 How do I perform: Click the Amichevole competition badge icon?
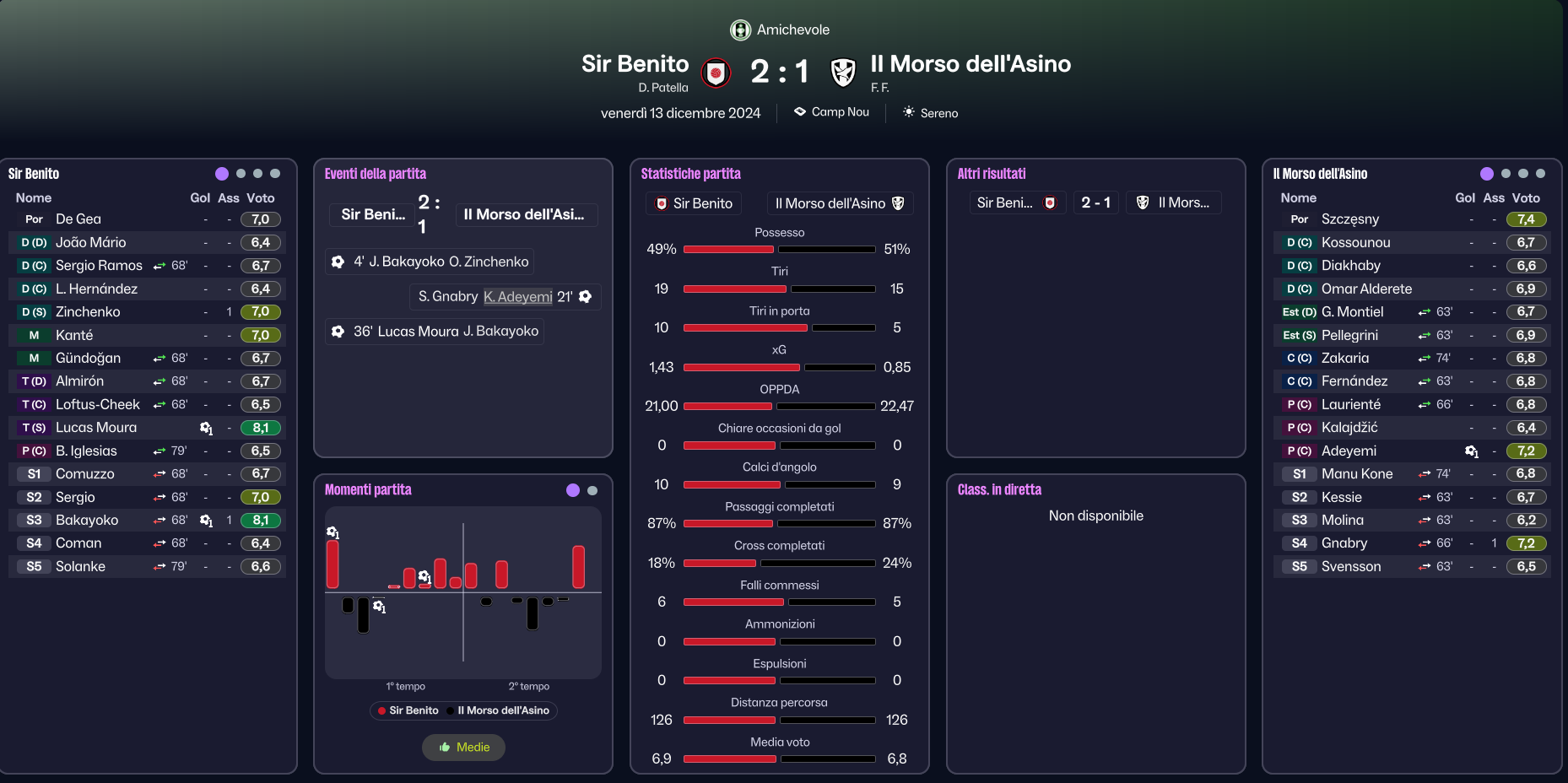click(x=740, y=30)
